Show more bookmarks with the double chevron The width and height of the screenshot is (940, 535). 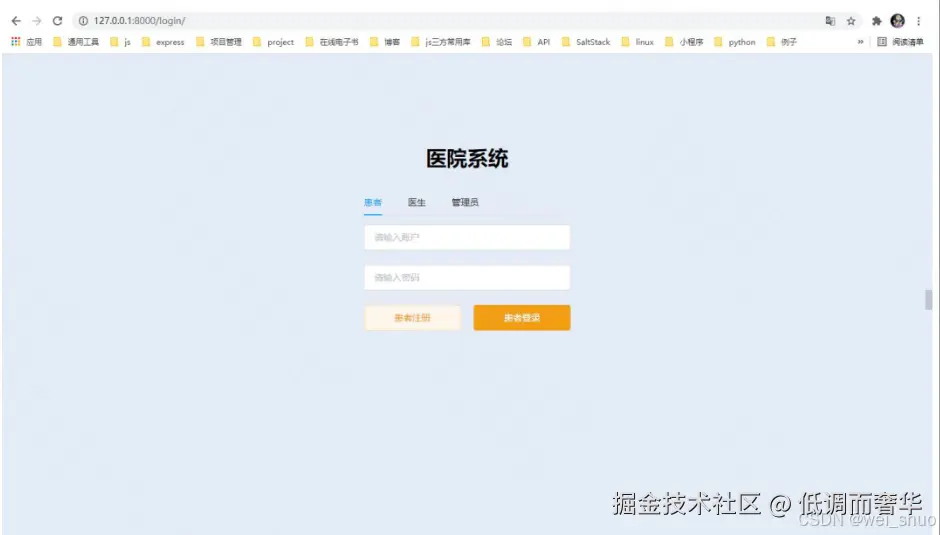pyautogui.click(x=860, y=42)
